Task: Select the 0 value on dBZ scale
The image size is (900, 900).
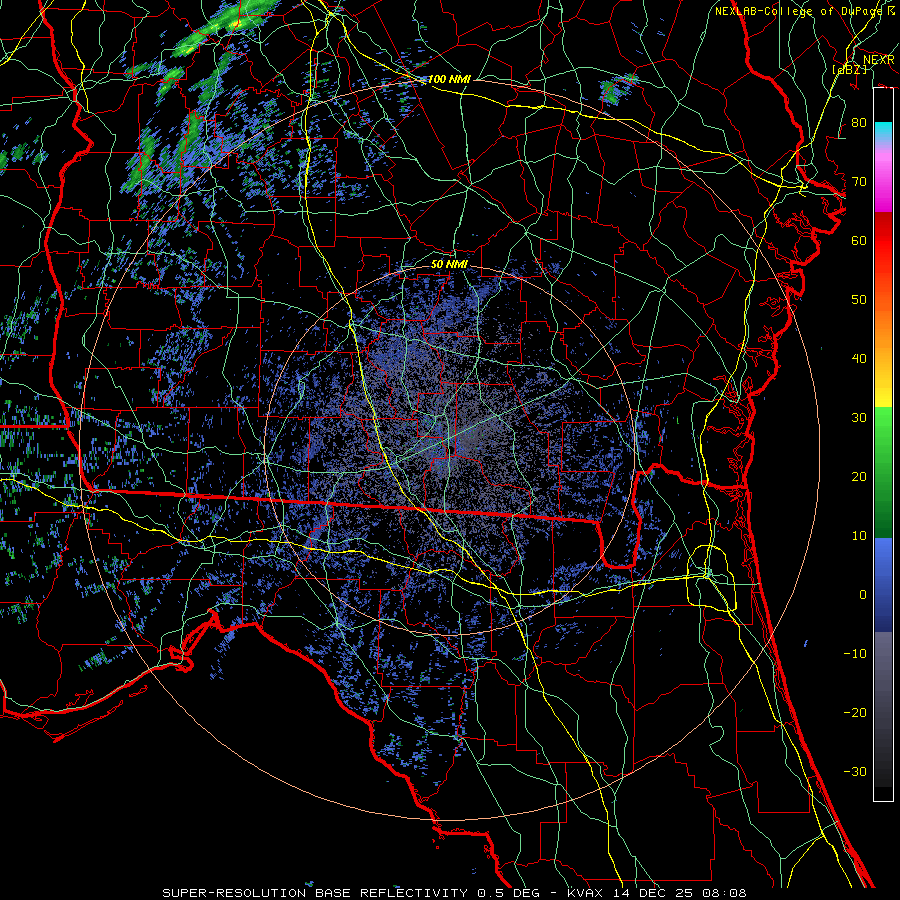Action: pyautogui.click(x=863, y=594)
